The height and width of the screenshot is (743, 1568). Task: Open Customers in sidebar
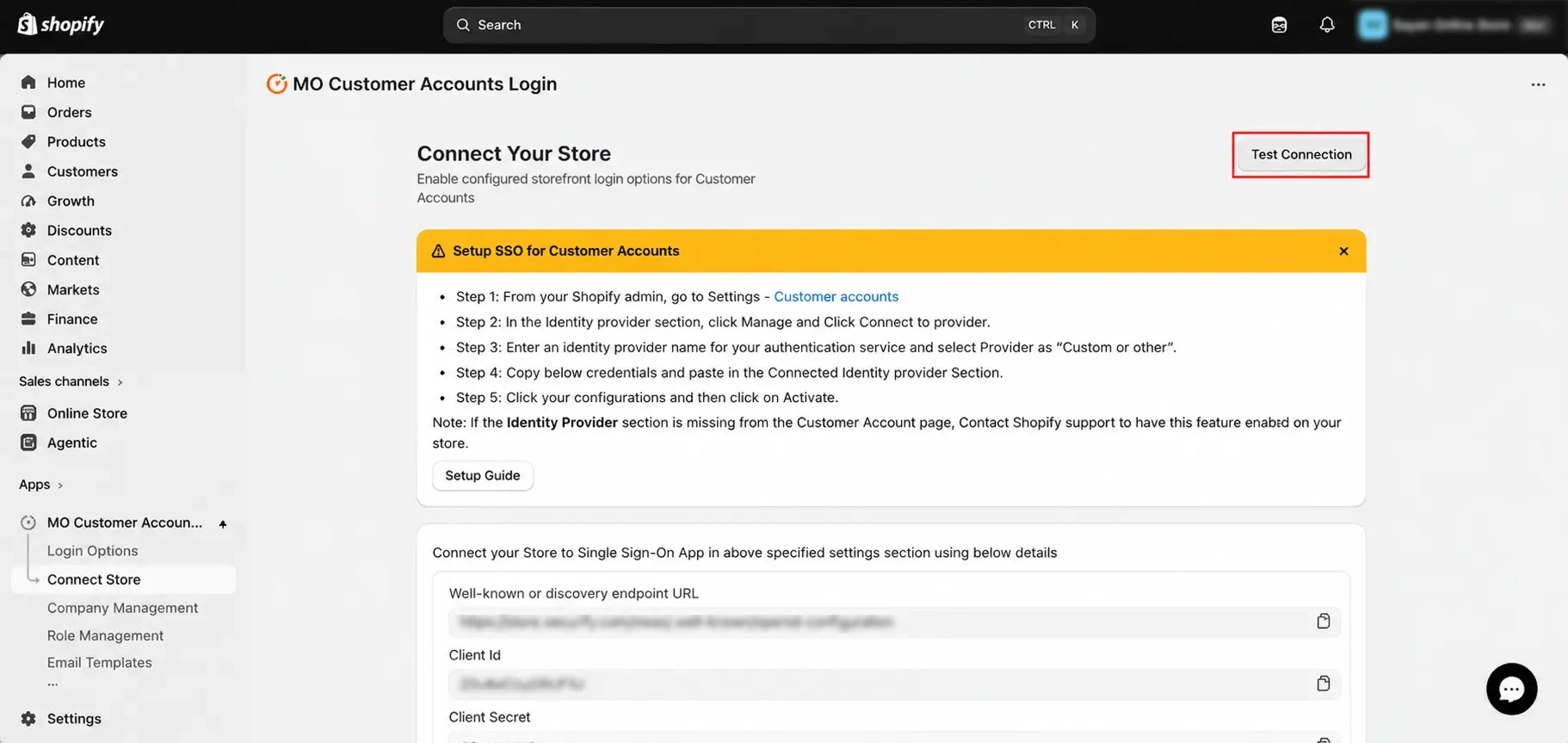(x=83, y=171)
